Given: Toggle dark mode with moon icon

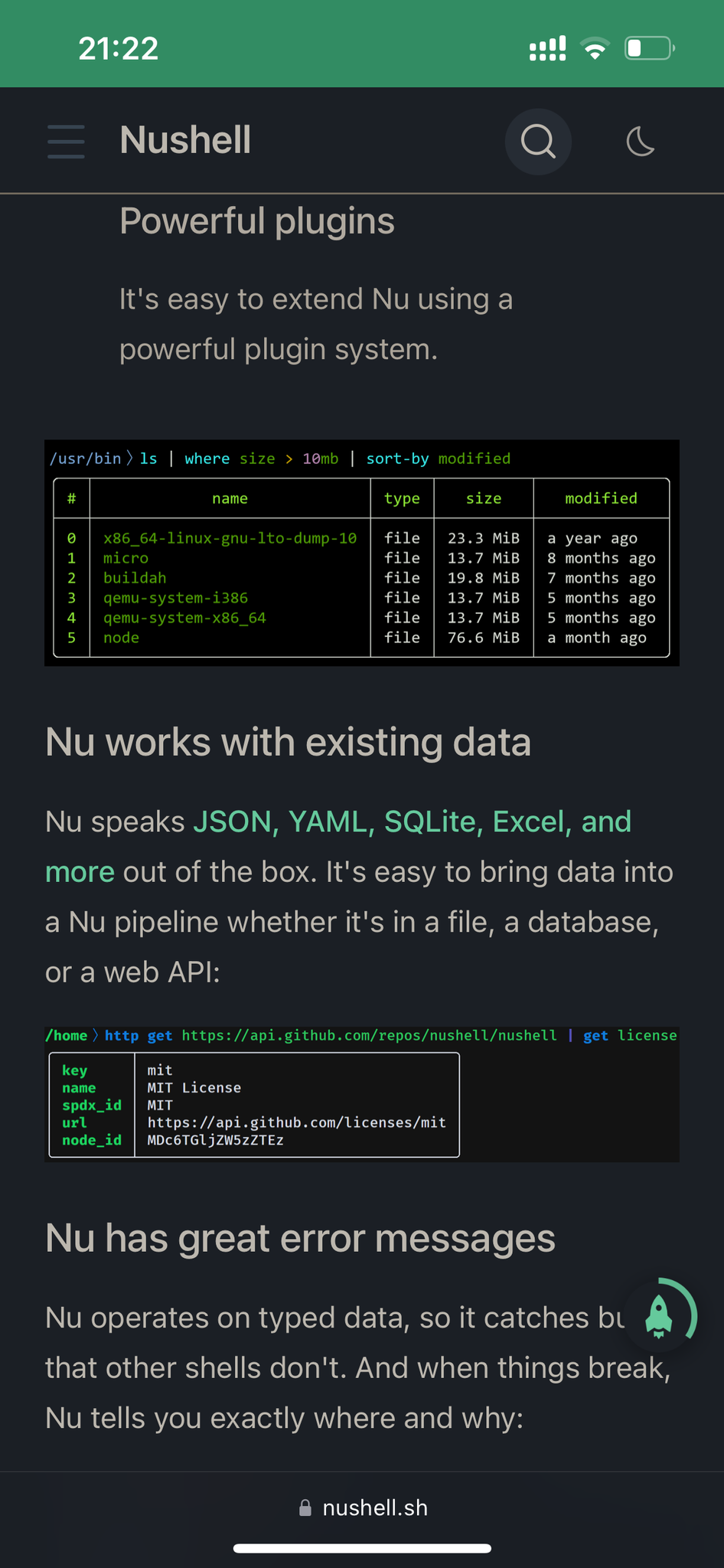Looking at the screenshot, I should pos(640,142).
